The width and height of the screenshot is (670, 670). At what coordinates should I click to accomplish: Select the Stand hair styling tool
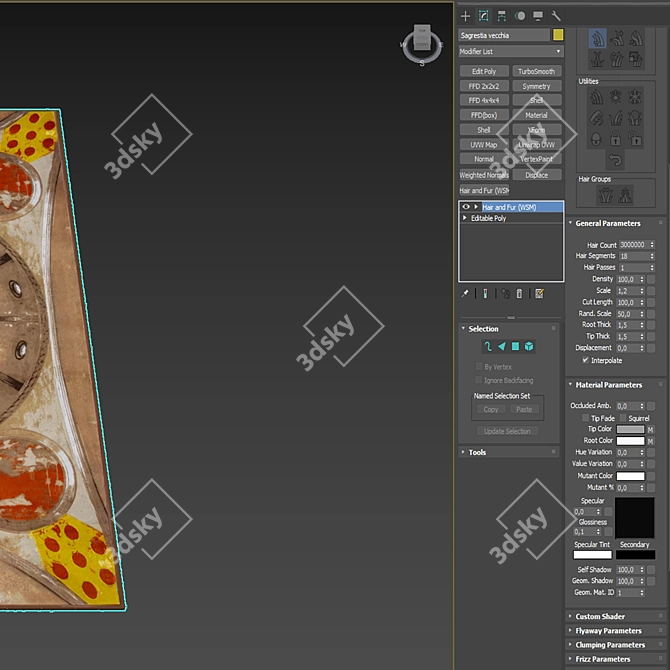(x=617, y=39)
